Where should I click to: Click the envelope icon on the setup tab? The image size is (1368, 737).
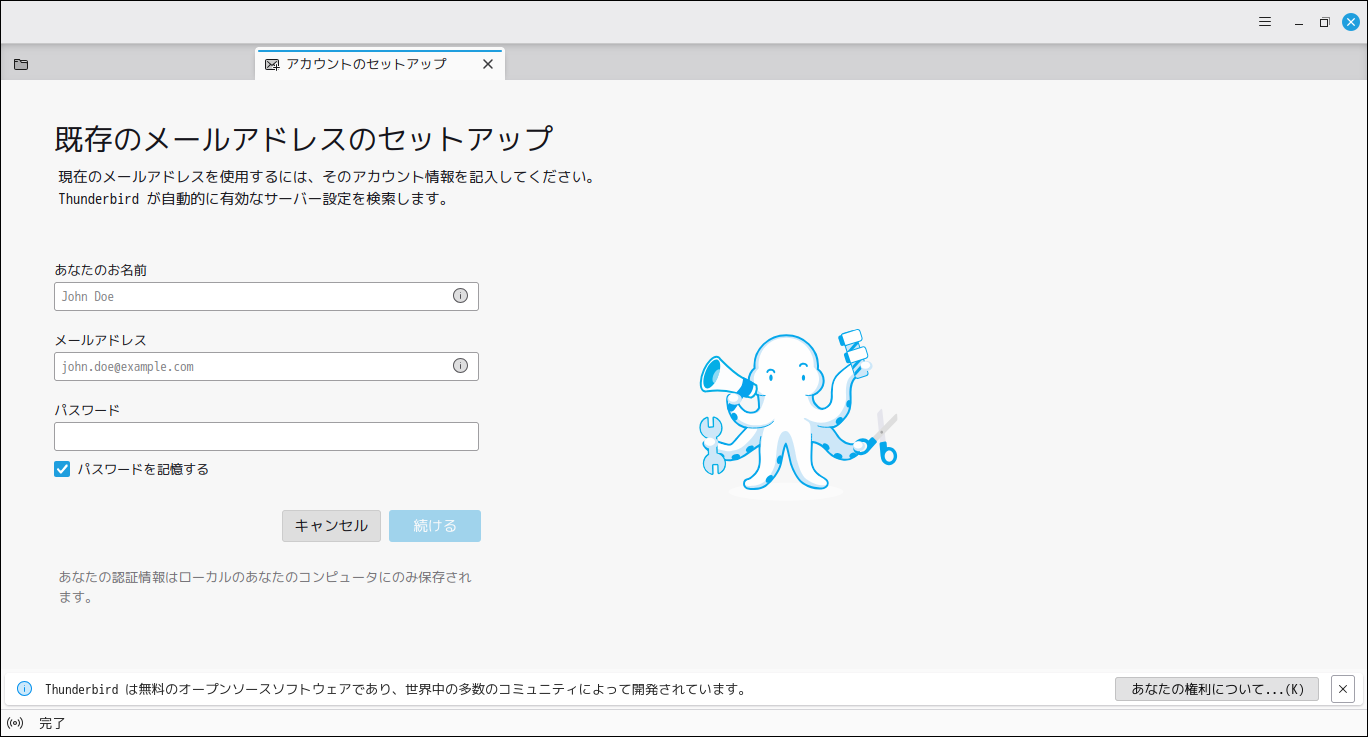[271, 63]
